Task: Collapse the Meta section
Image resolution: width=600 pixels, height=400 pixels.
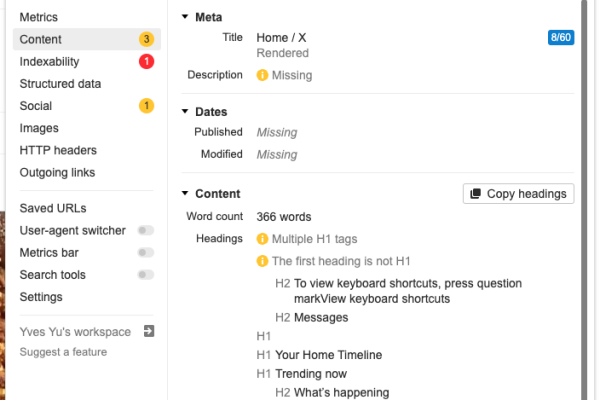Action: tap(185, 17)
